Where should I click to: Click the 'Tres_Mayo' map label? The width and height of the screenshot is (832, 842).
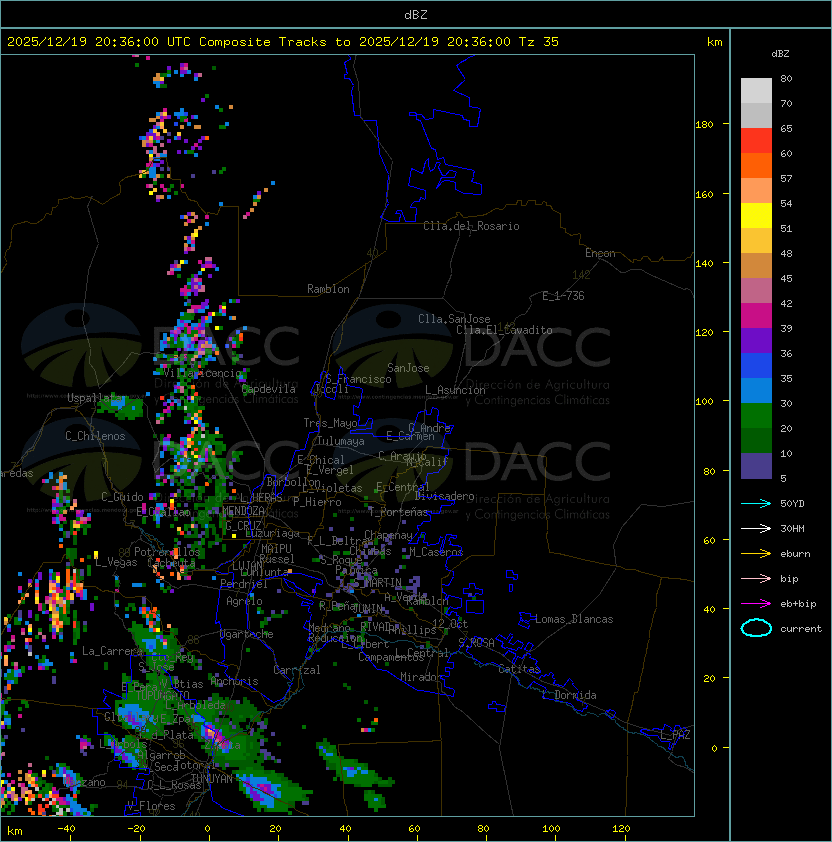[330, 423]
